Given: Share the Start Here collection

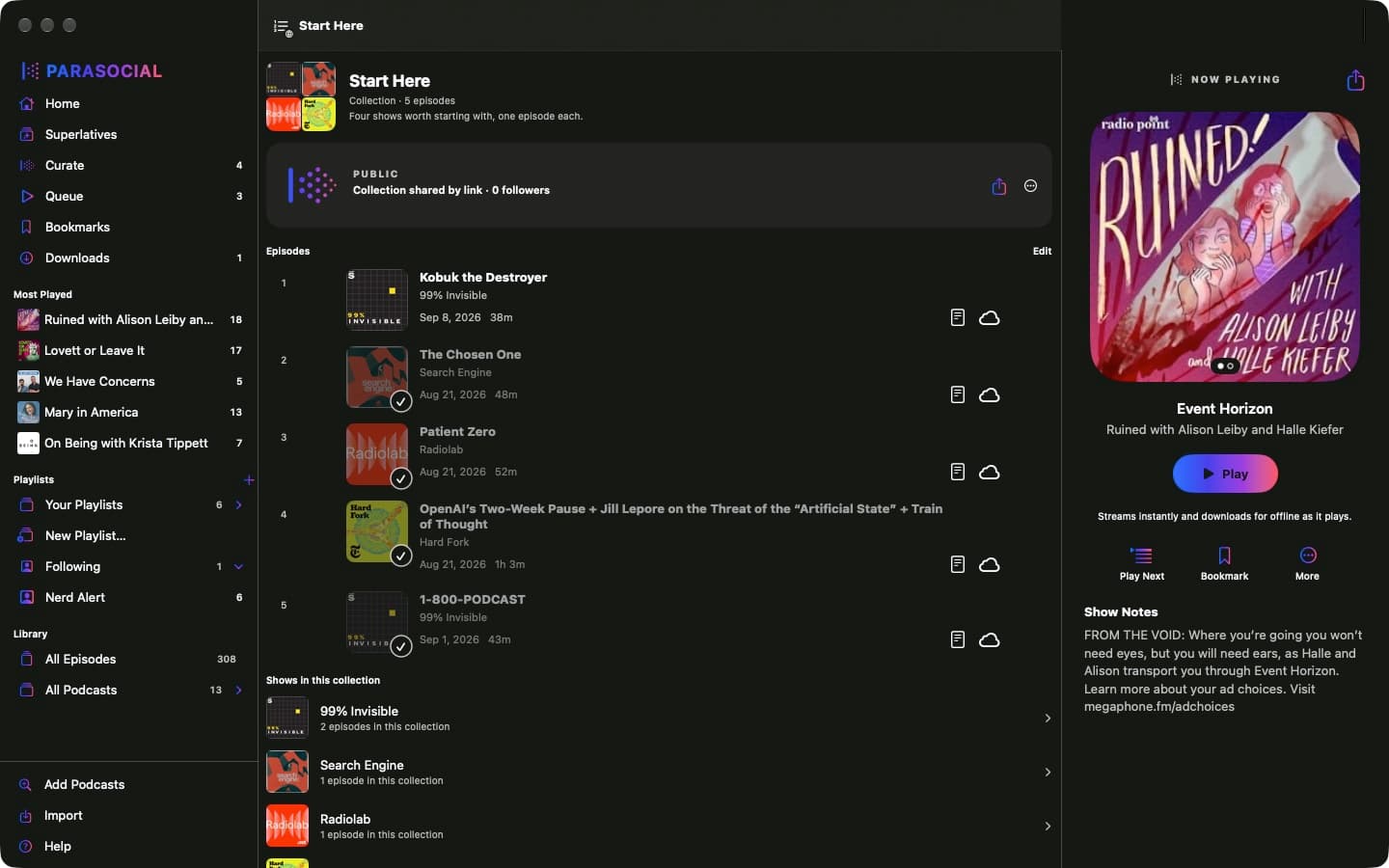Looking at the screenshot, I should (998, 186).
